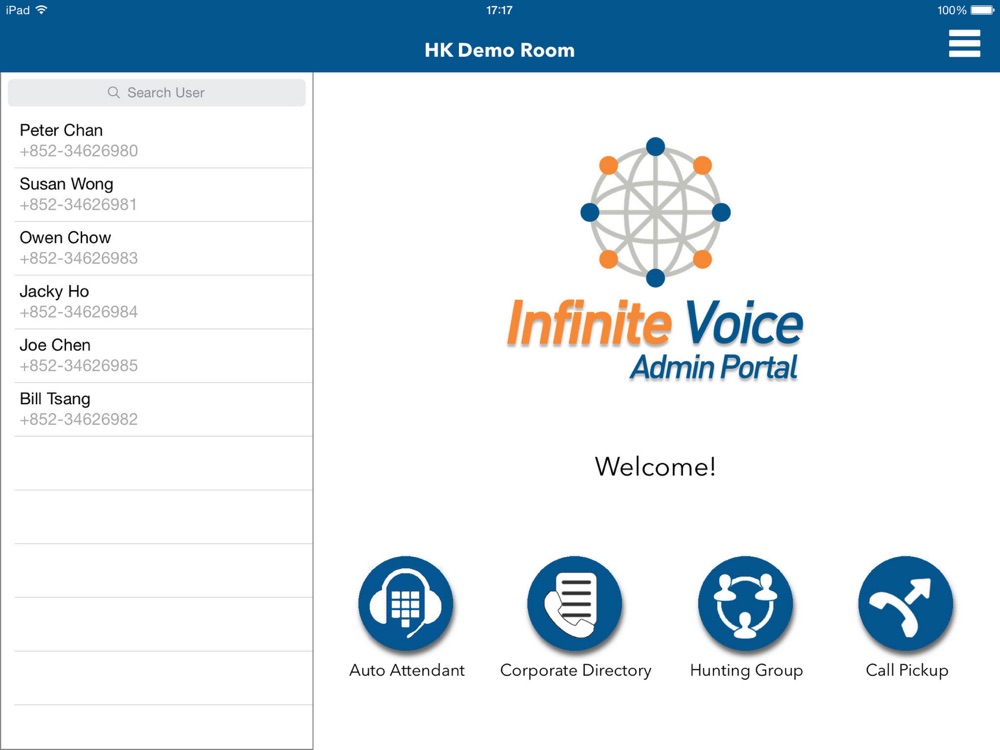
Task: Click the Admin Portal text
Action: tap(714, 368)
